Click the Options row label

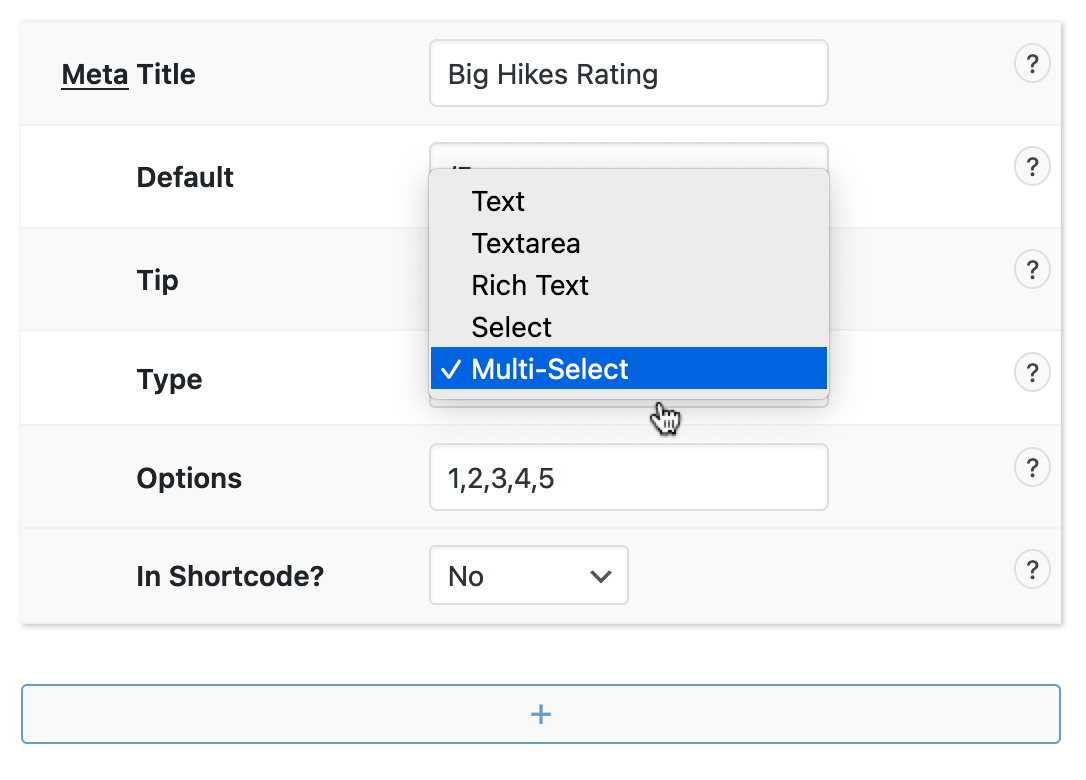click(189, 478)
